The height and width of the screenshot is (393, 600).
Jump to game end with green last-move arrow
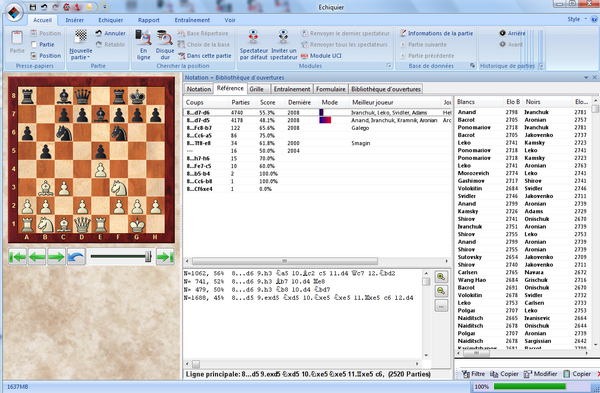pyautogui.click(x=165, y=257)
